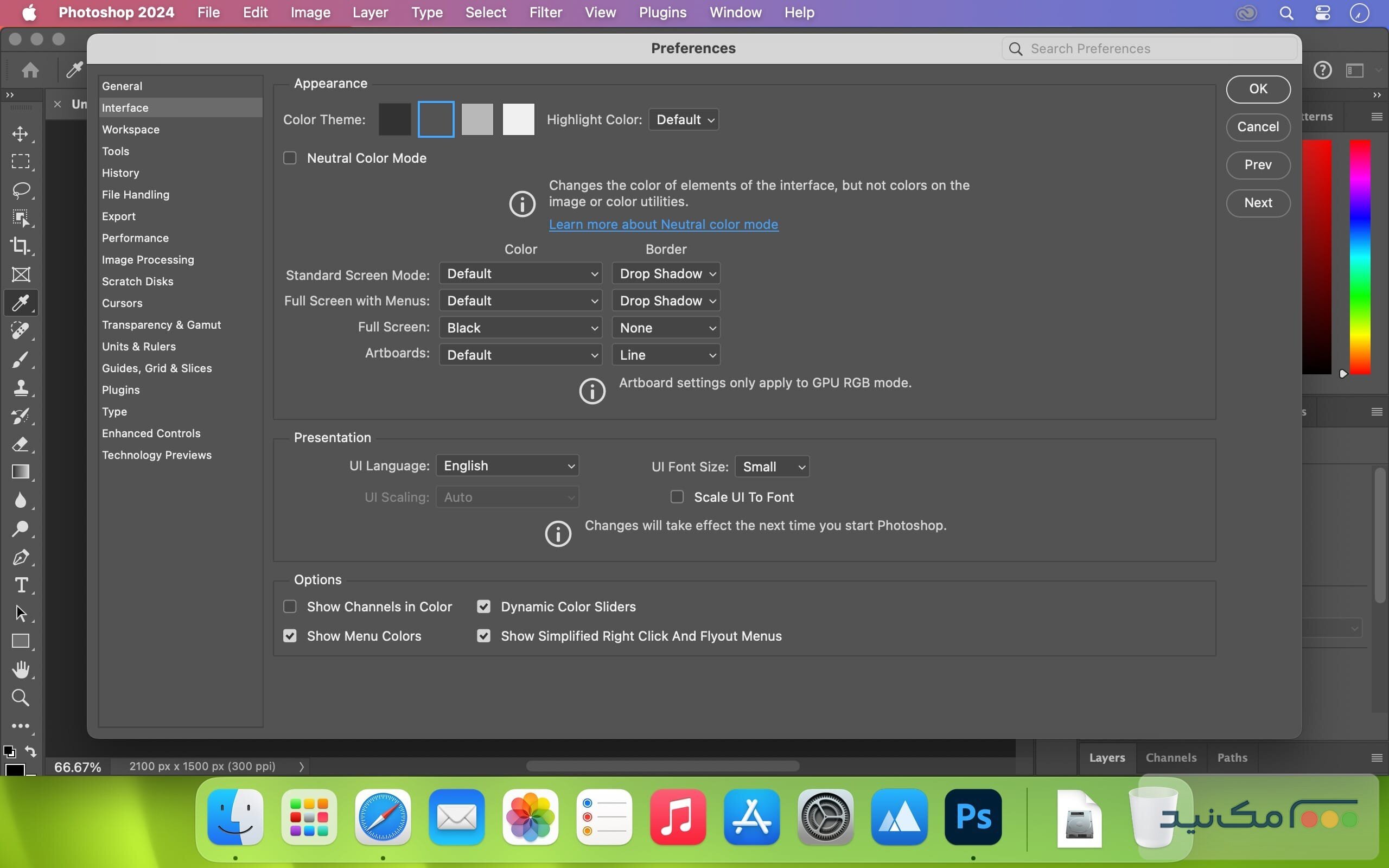Enable Neutral Color Mode

click(x=289, y=157)
